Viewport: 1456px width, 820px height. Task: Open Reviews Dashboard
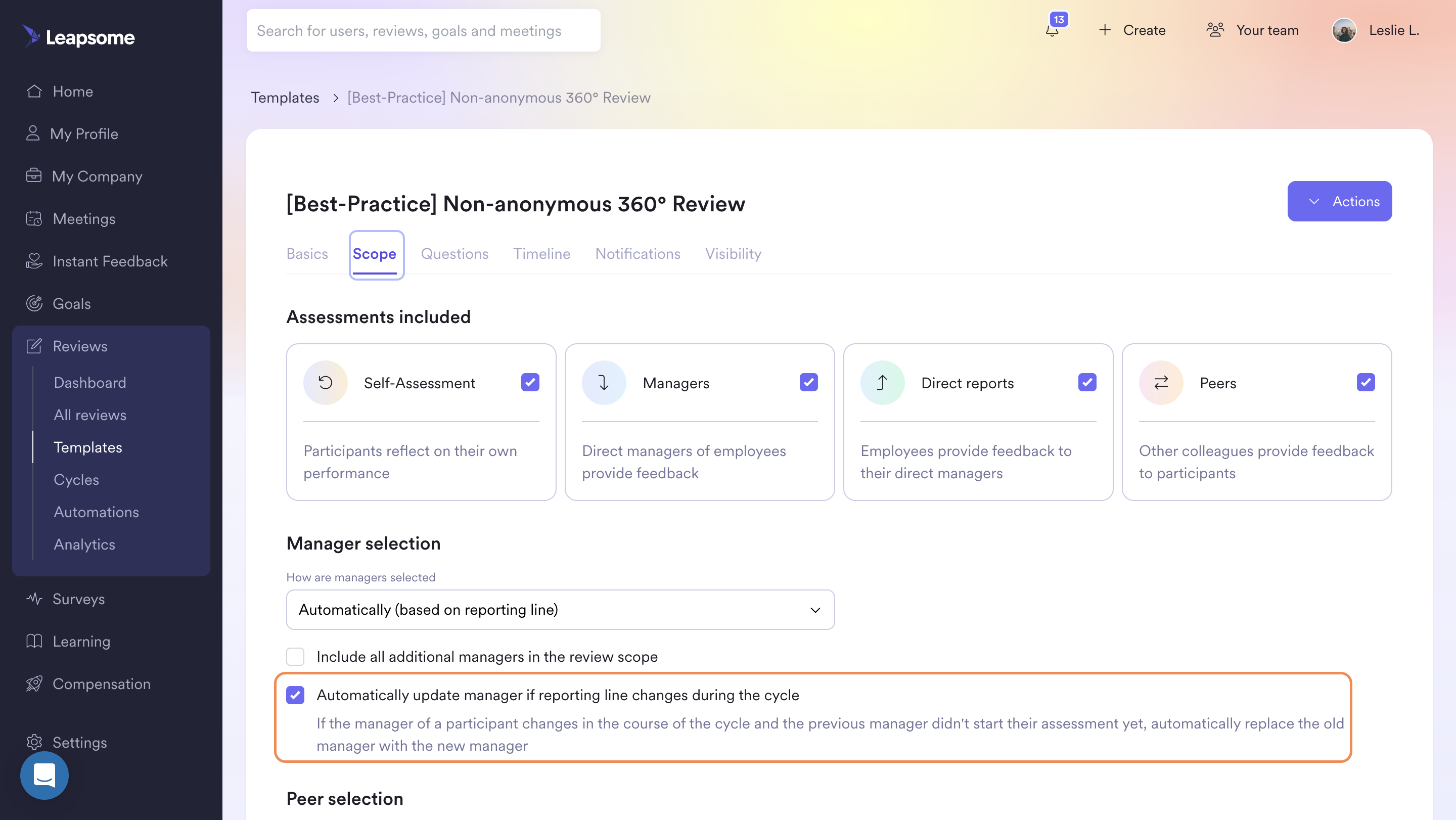[90, 382]
